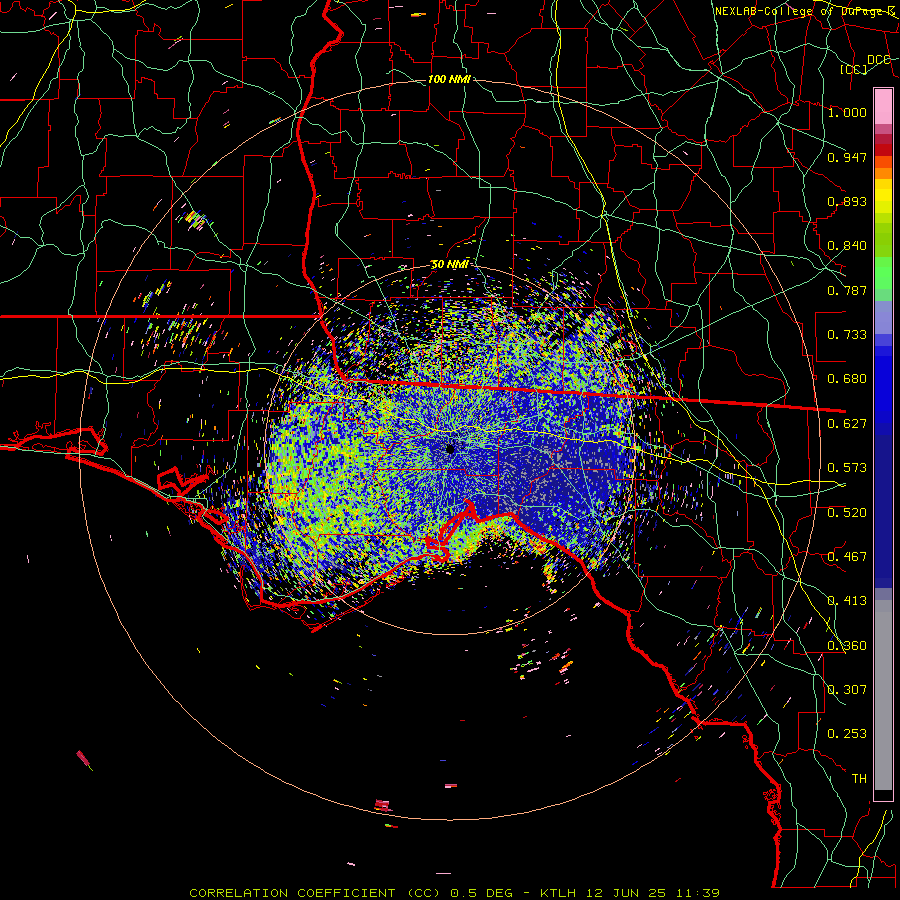The width and height of the screenshot is (900, 900).
Task: Click the 0.253 legend value
Action: pos(847,734)
